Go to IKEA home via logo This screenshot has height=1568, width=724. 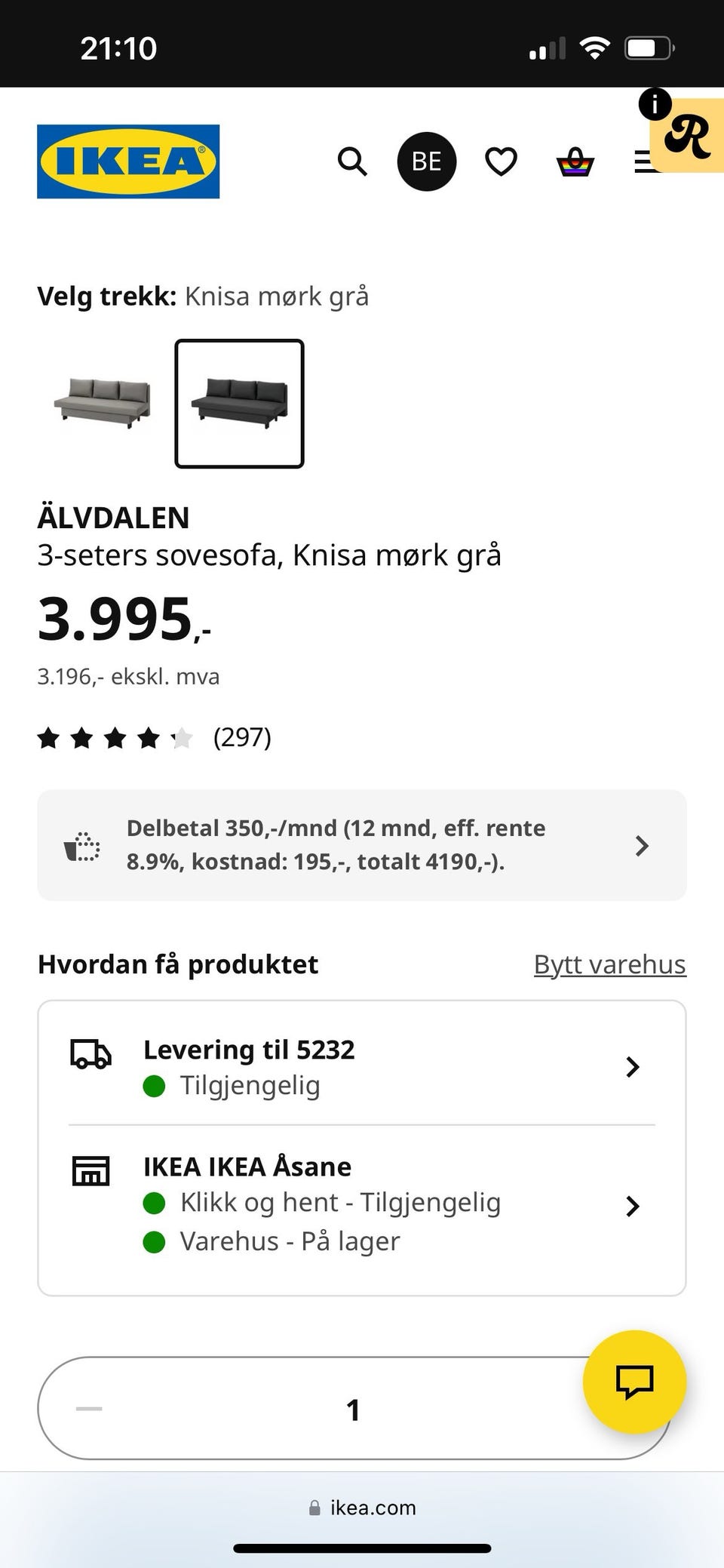(x=128, y=161)
